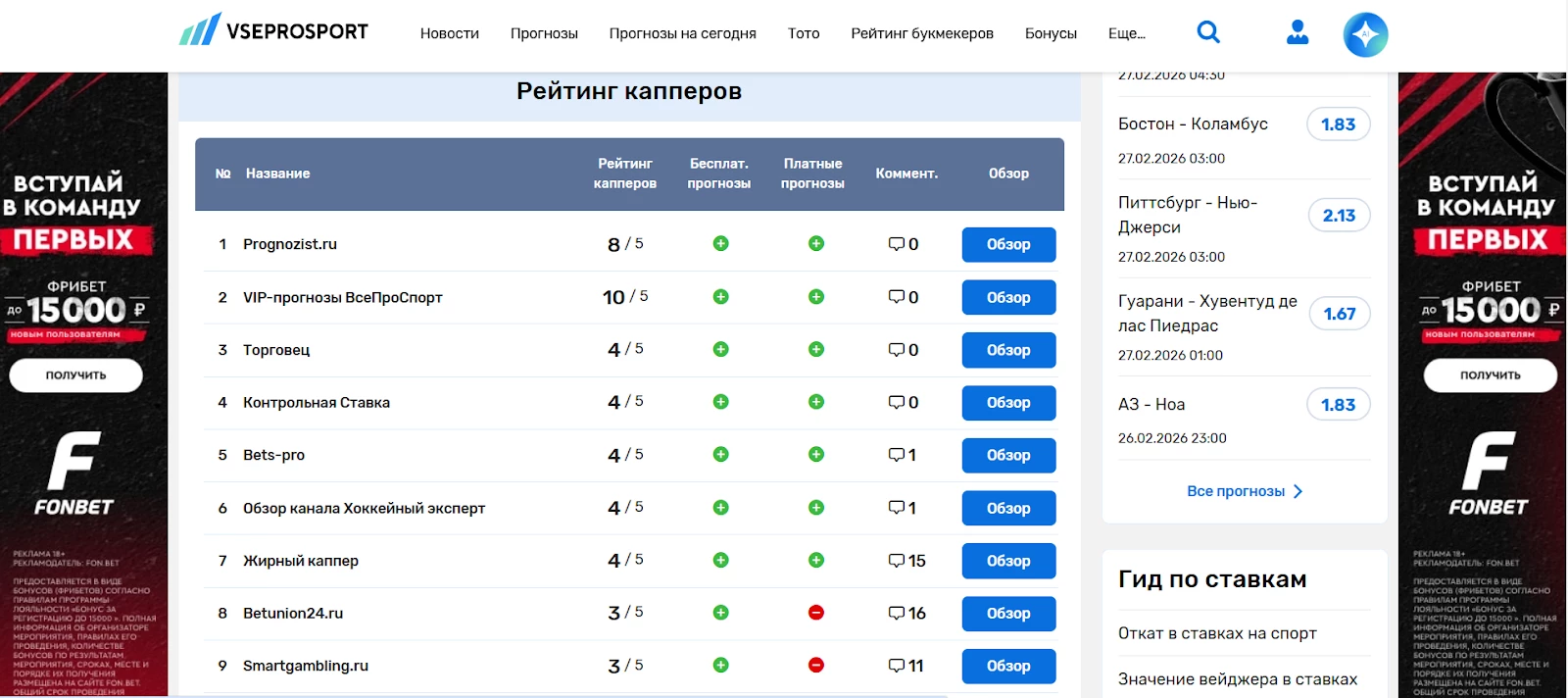This screenshot has width=1568, height=698.
Task: Click the chevron next to Все прогнозы
Action: point(1298,491)
